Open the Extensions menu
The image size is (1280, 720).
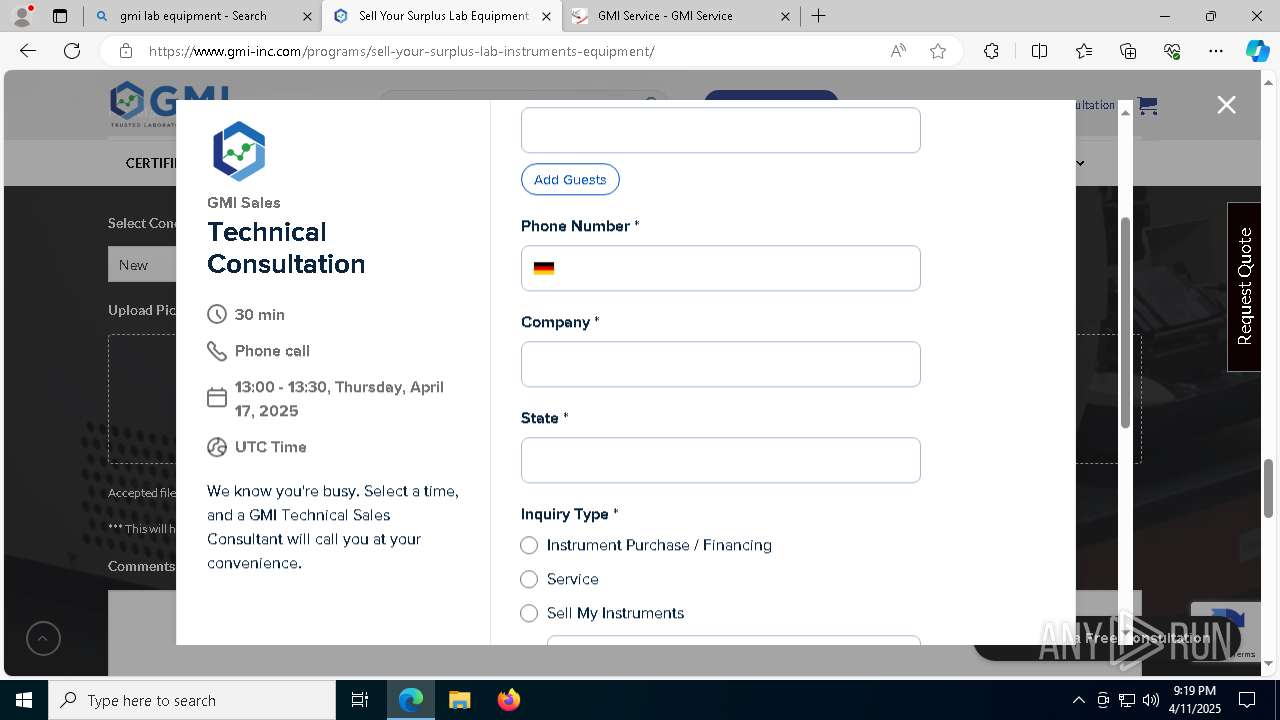point(991,51)
